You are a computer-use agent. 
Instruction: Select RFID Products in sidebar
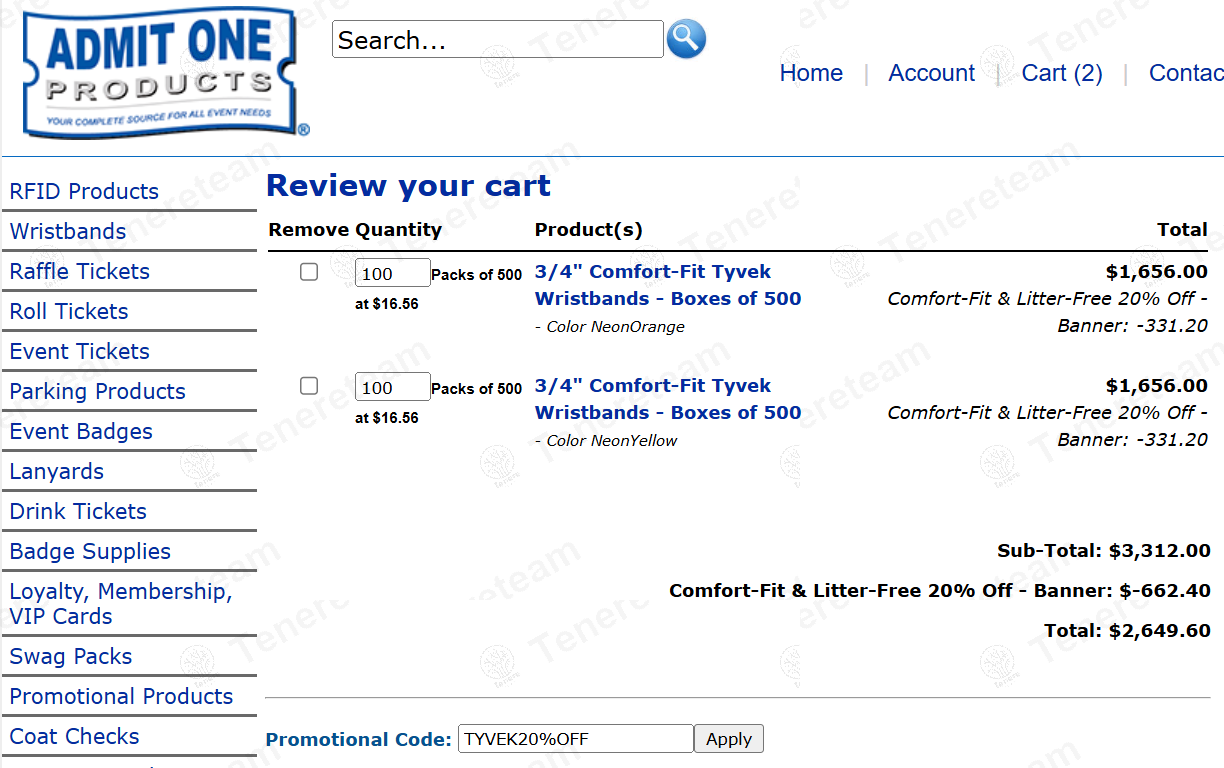tap(84, 191)
